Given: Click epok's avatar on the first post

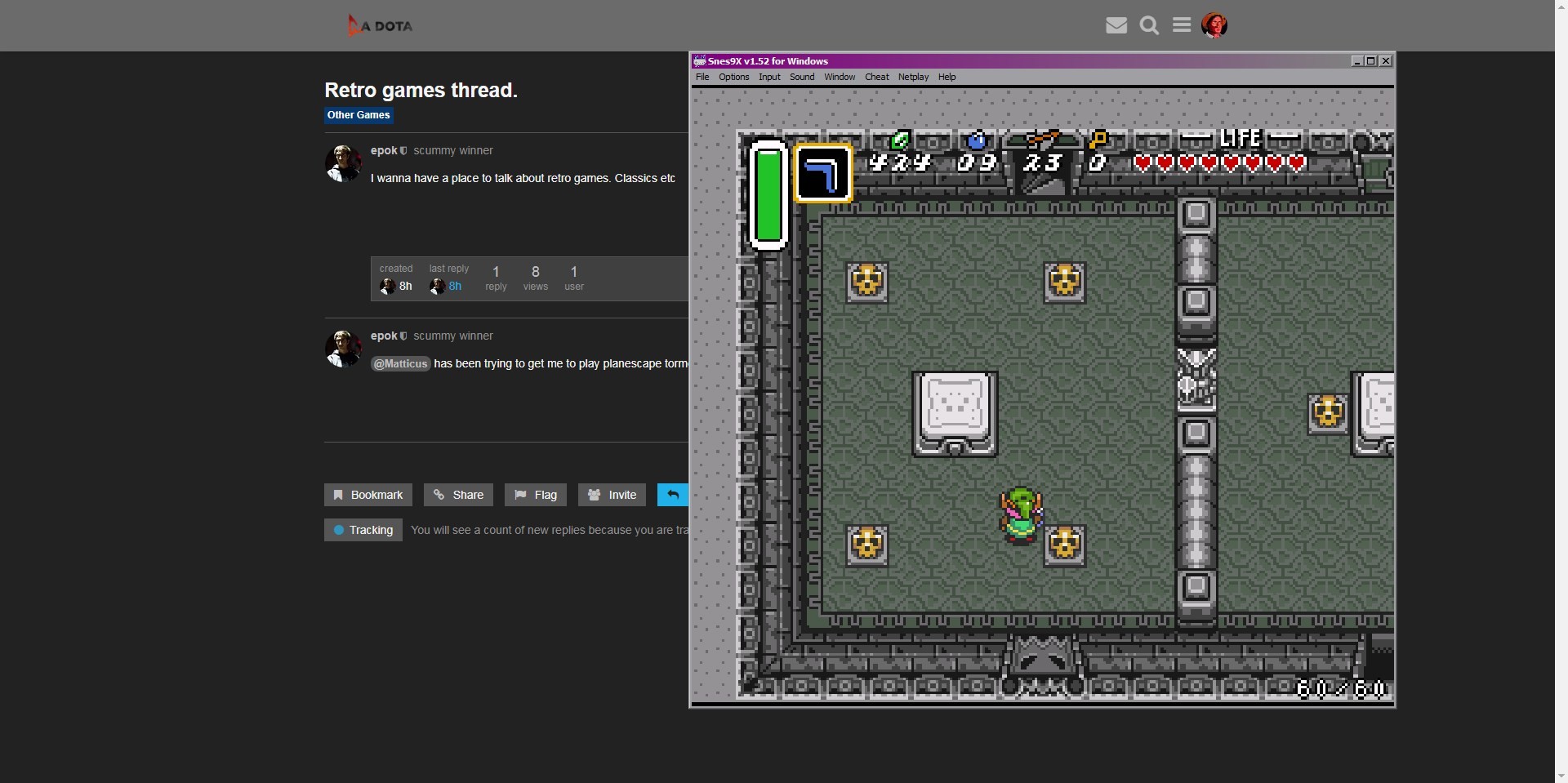Looking at the screenshot, I should pyautogui.click(x=343, y=163).
